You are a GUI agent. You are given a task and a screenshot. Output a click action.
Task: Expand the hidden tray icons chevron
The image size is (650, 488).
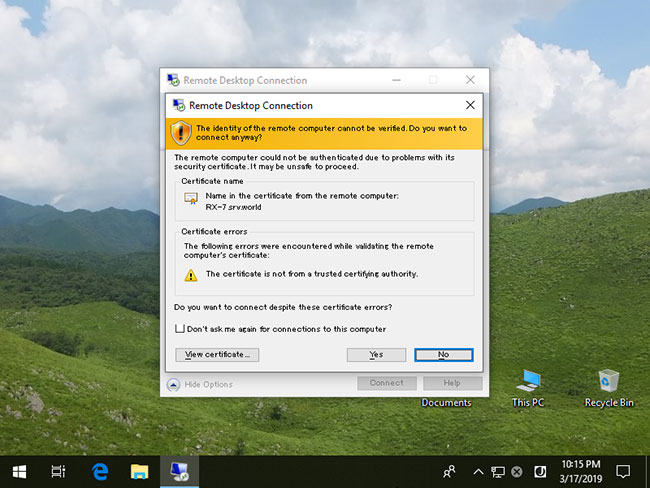tap(478, 471)
